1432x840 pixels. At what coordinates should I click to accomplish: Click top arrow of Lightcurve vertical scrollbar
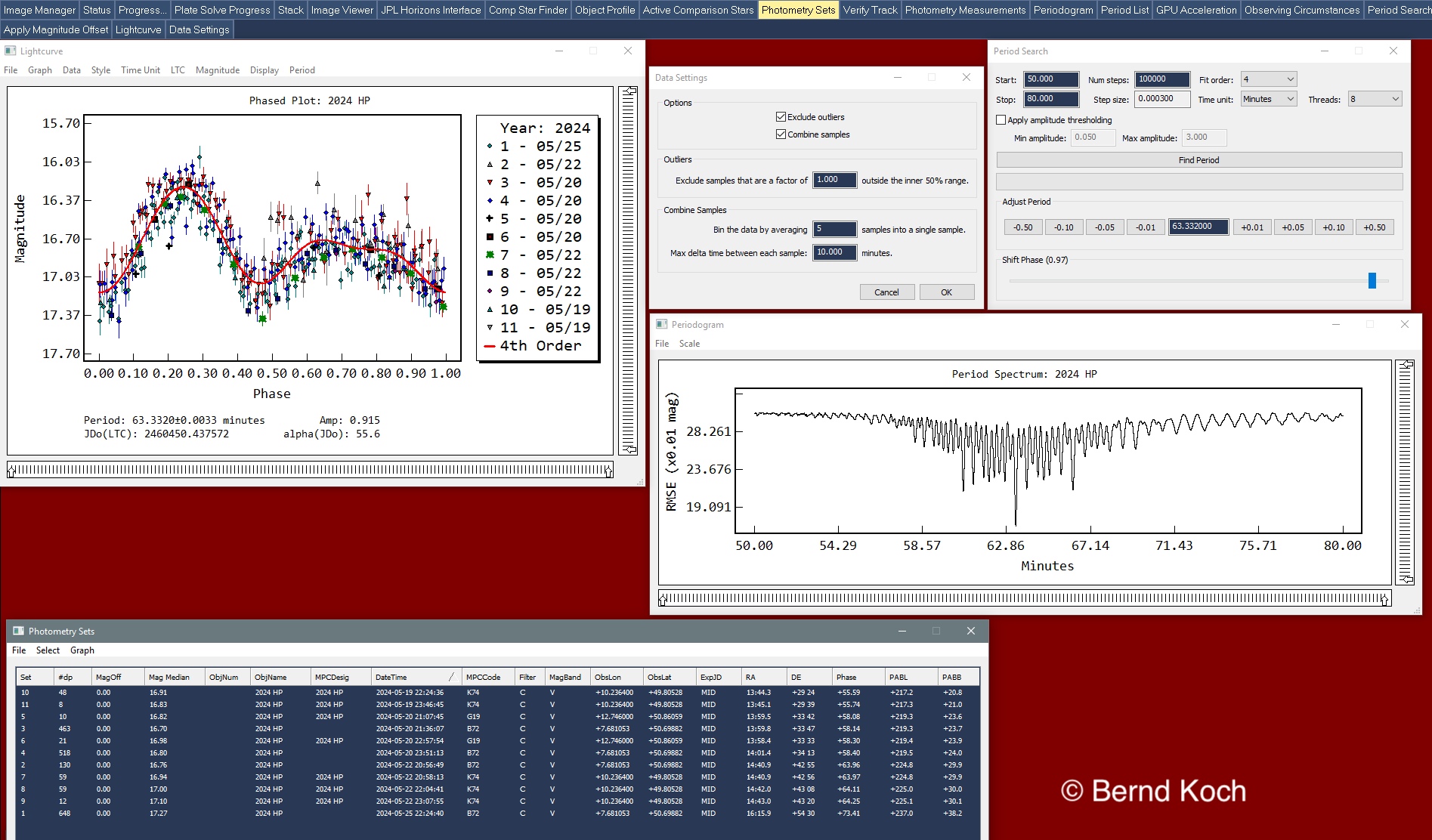coord(628,91)
